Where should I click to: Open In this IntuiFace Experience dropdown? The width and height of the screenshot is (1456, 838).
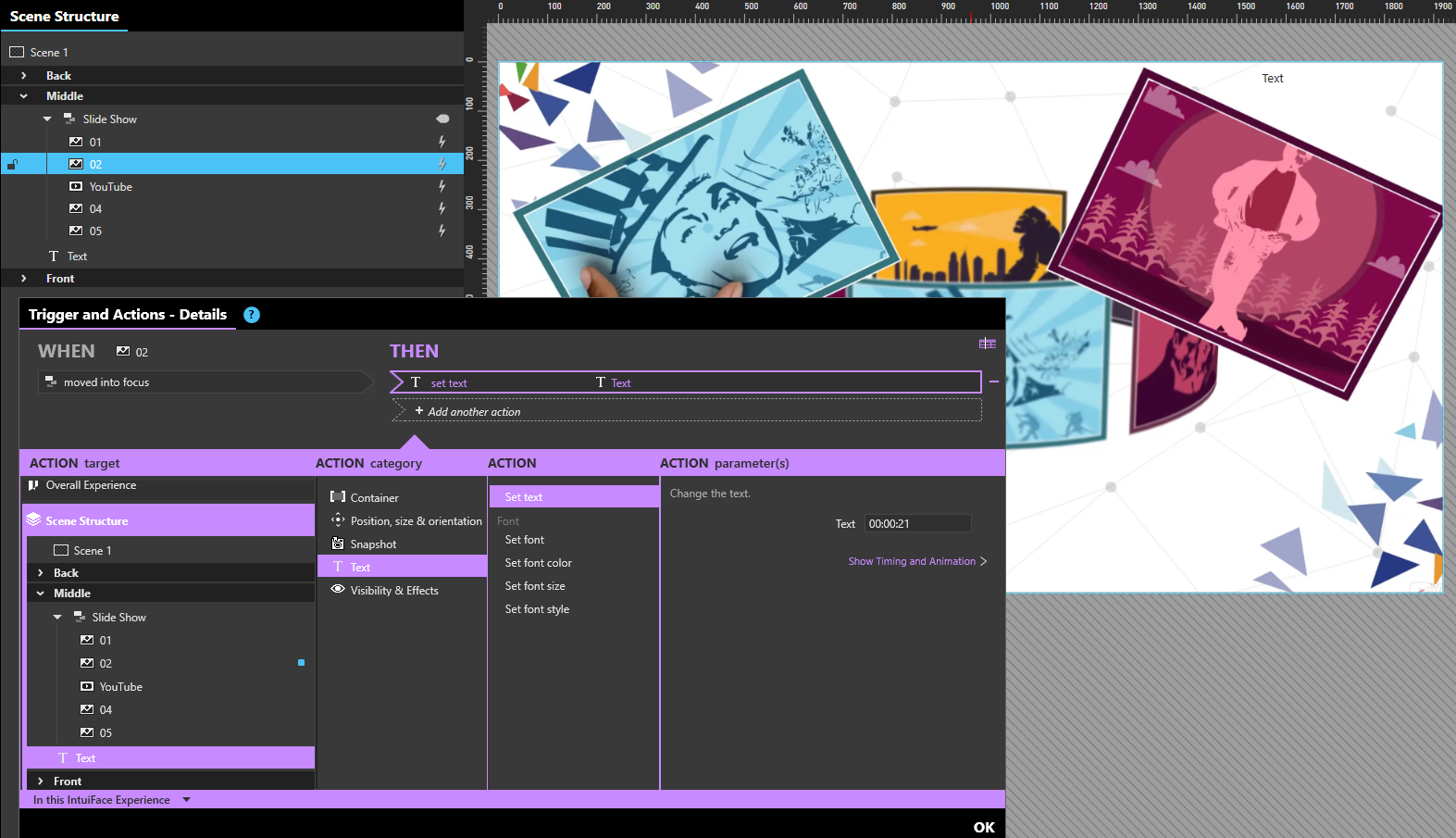186,799
